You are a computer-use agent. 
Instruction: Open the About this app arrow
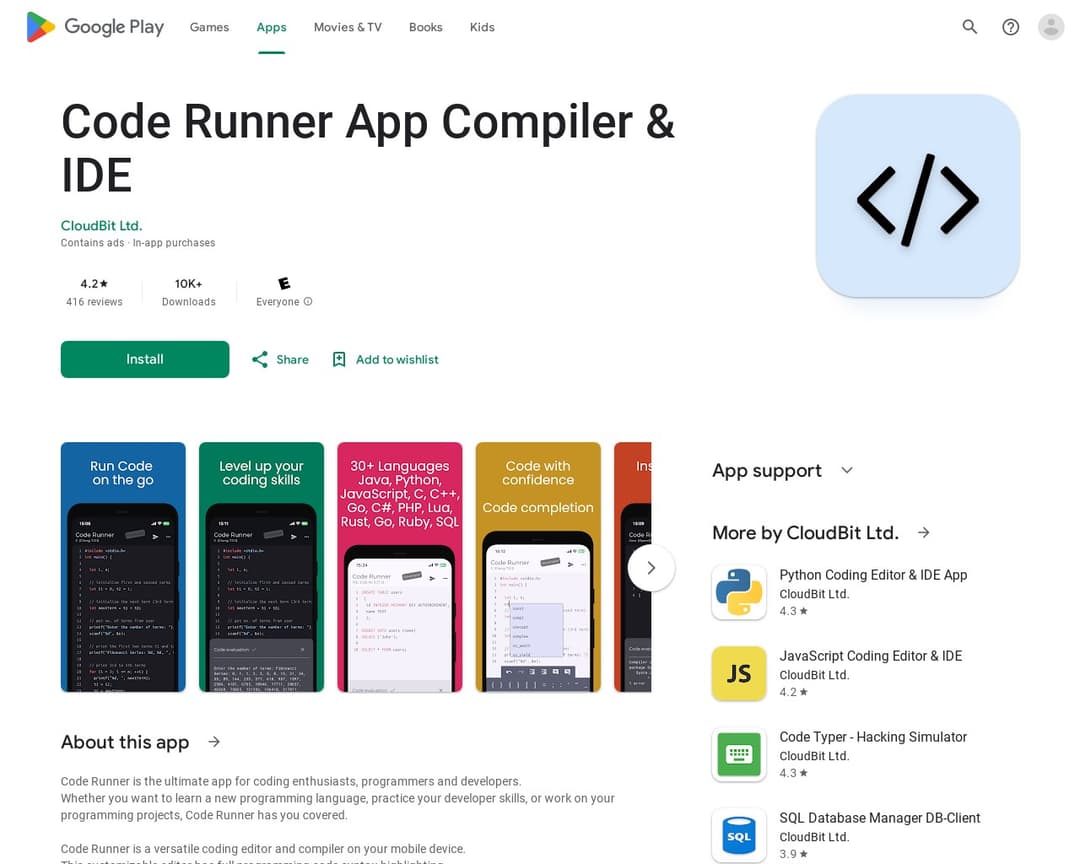pyautogui.click(x=214, y=742)
